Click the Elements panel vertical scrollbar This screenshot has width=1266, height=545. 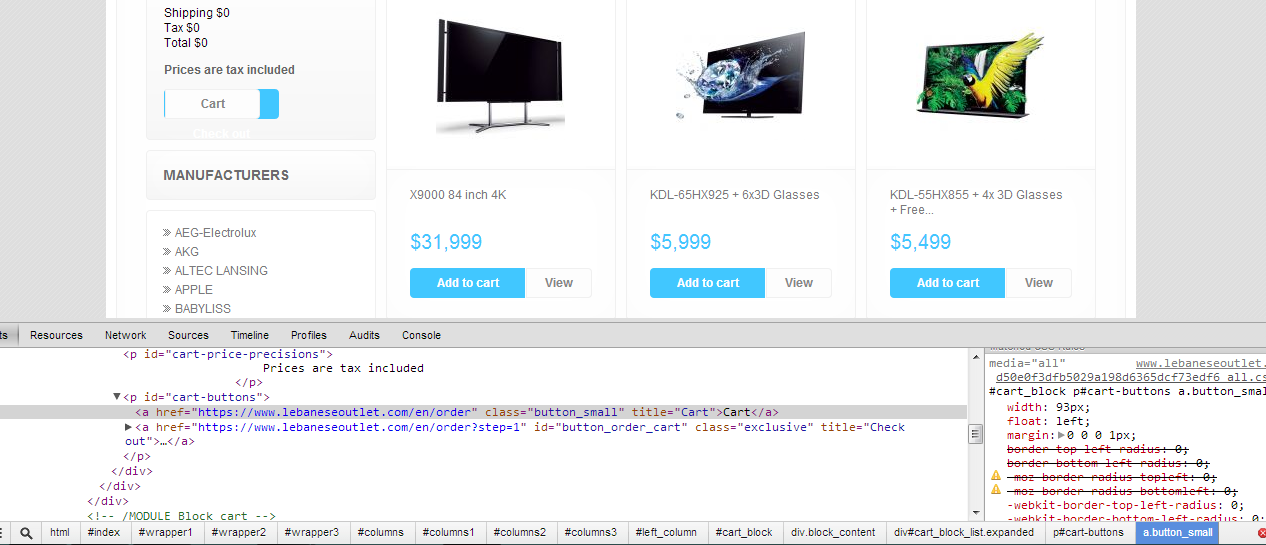[x=975, y=433]
